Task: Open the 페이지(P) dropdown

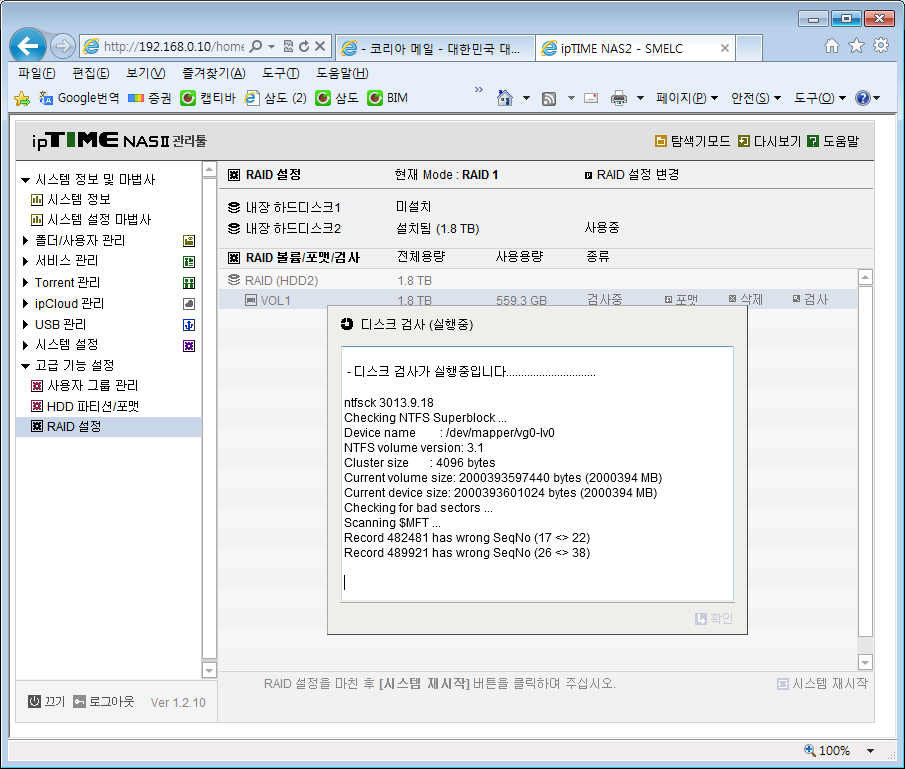Action: point(687,98)
